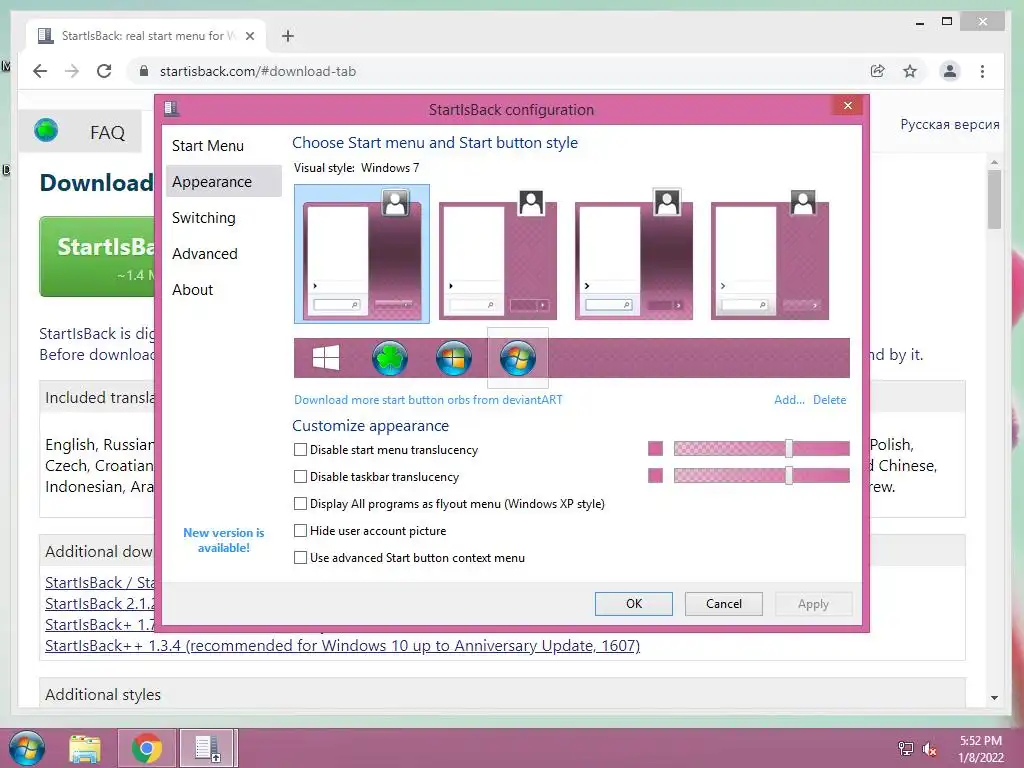1024x768 pixels.
Task: Enable advanced Start button context menu
Action: [300, 558]
